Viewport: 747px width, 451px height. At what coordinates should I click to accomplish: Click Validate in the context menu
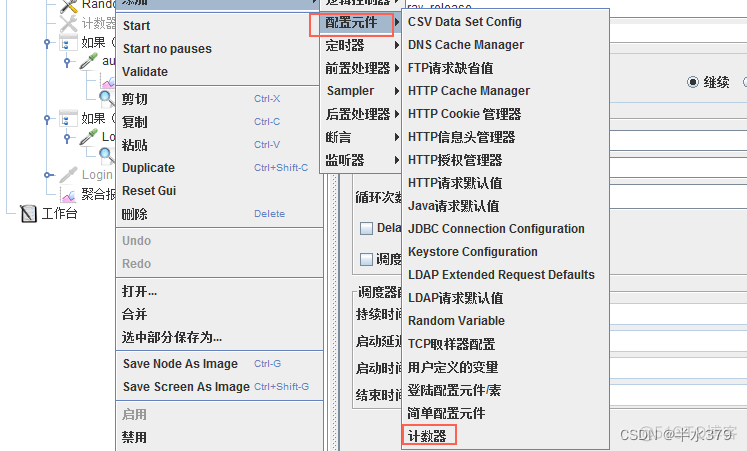coord(219,71)
